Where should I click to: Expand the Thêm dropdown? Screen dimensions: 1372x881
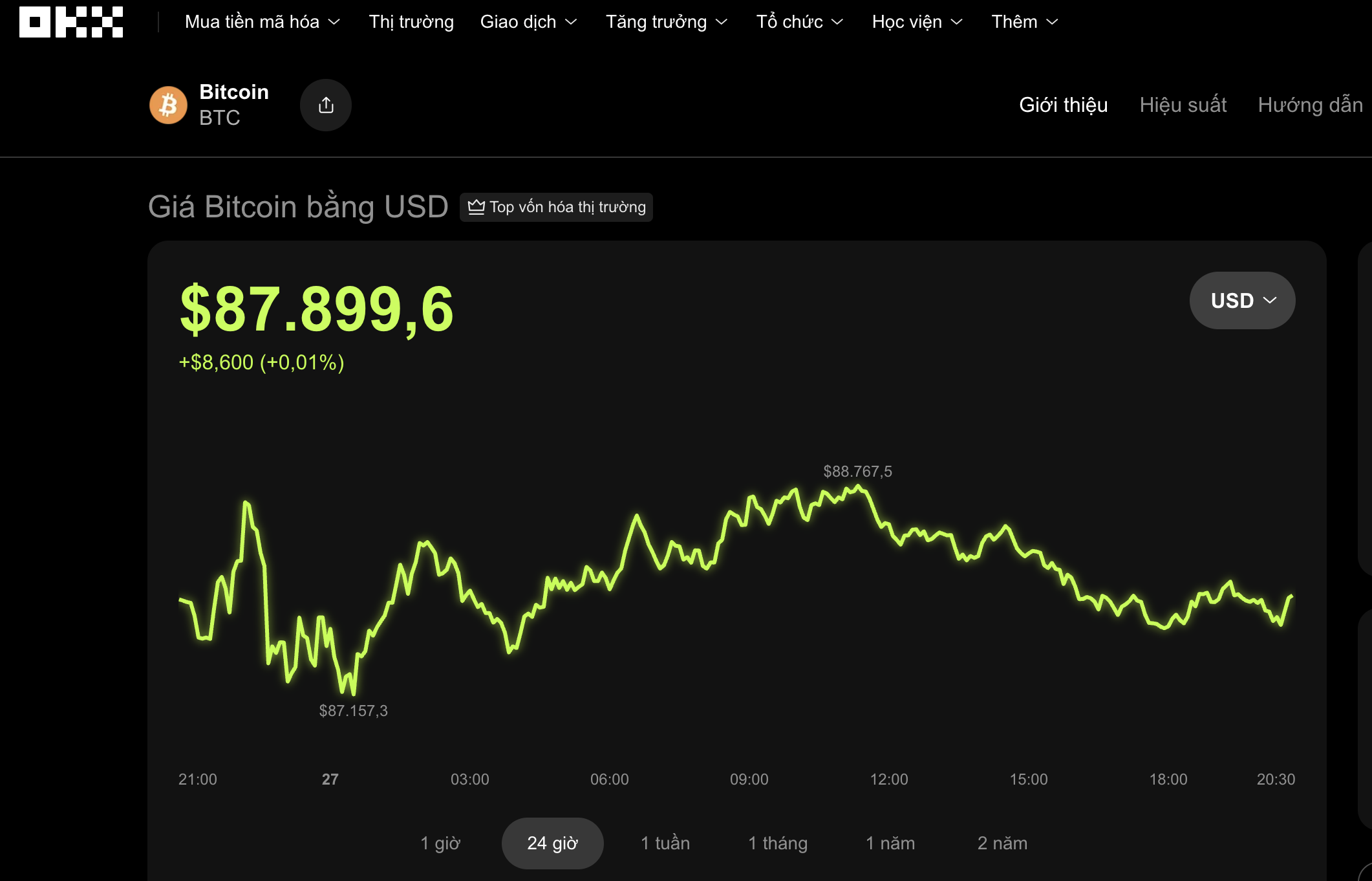[x=1024, y=21]
